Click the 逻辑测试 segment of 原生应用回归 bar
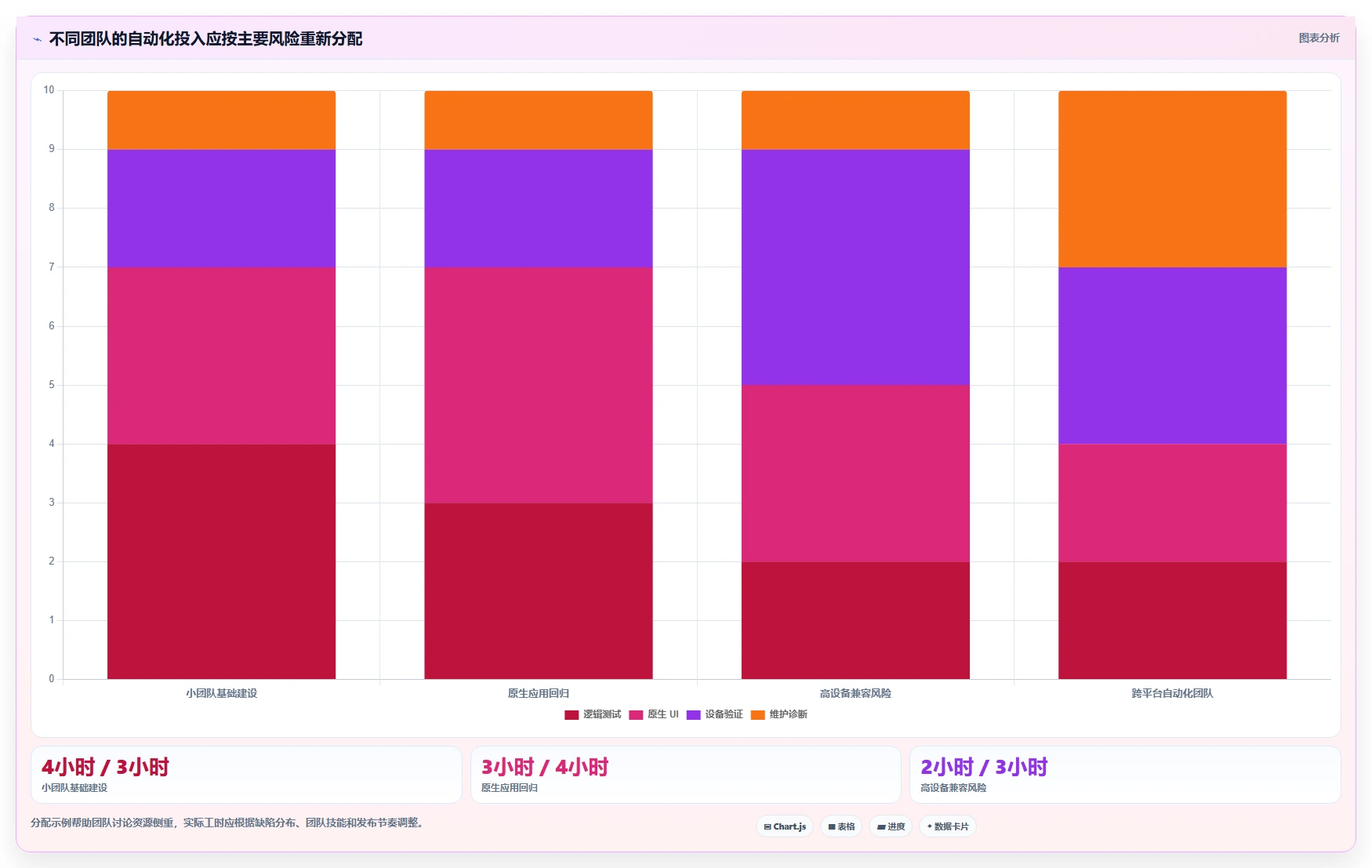Screen dimensions: 1372x868 [x=539, y=591]
